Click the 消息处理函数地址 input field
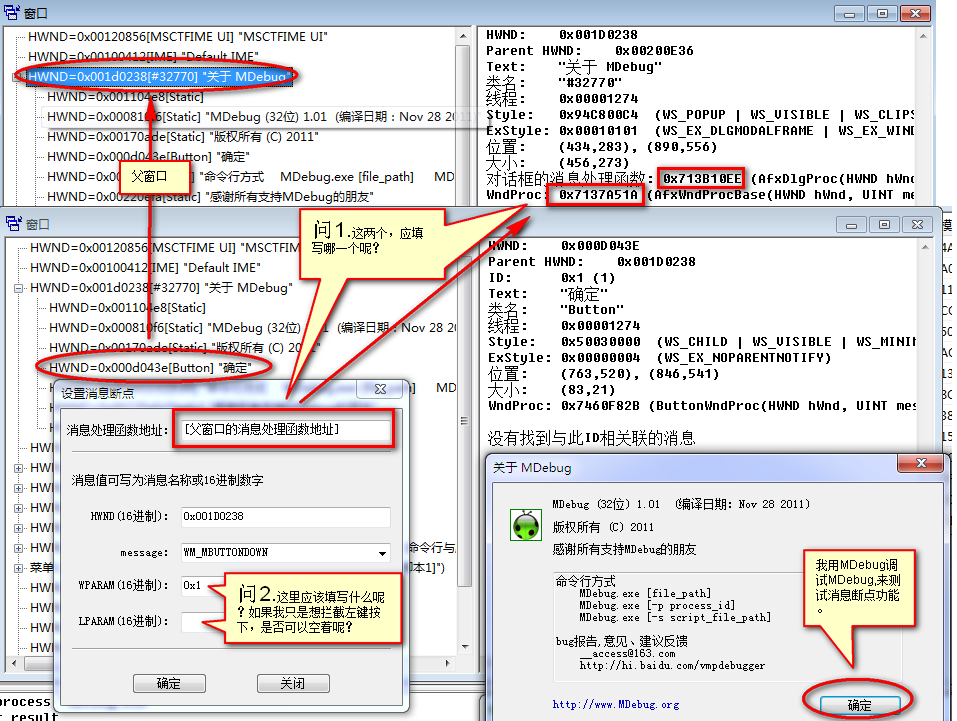 pyautogui.click(x=285, y=430)
